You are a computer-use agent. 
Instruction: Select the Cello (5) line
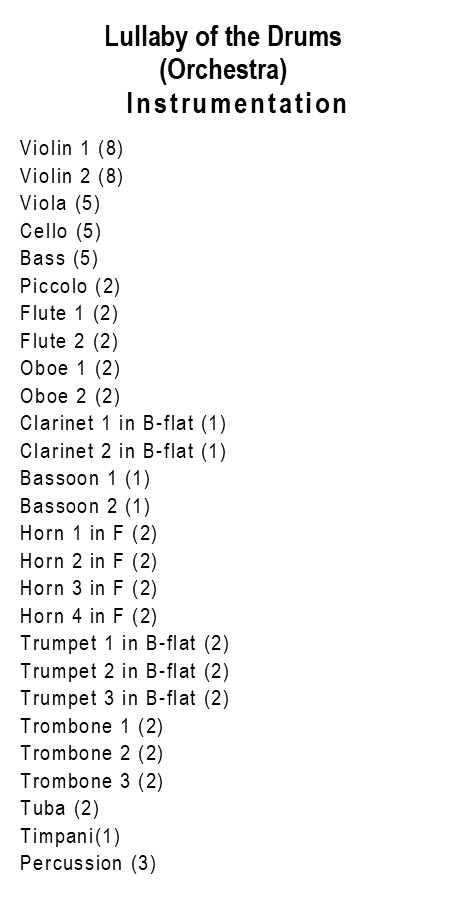pyautogui.click(x=60, y=231)
